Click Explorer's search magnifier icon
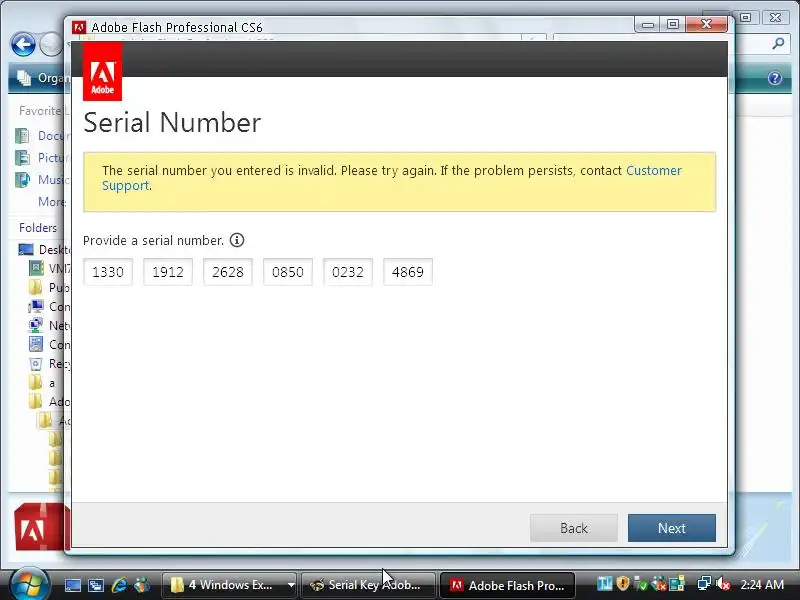The height and width of the screenshot is (600, 800). (x=778, y=44)
